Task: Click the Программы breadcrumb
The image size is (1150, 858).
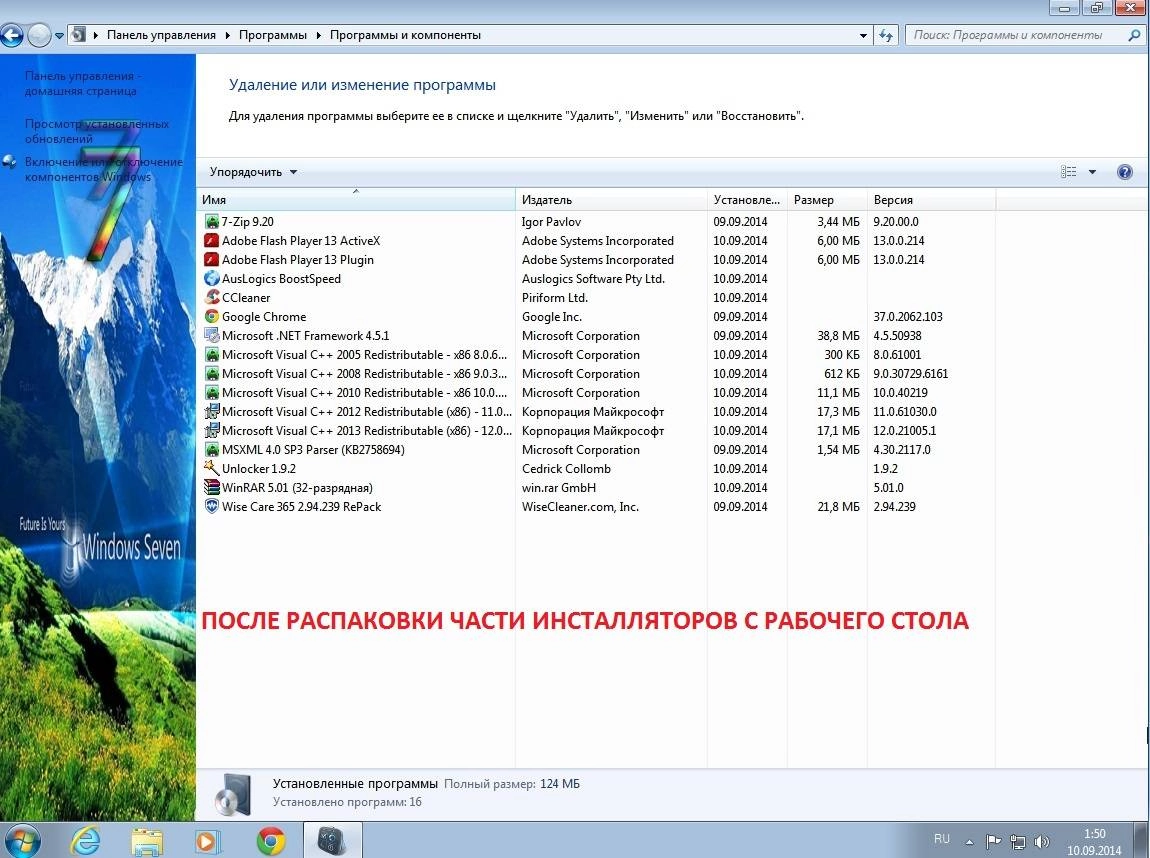Action: [x=273, y=35]
